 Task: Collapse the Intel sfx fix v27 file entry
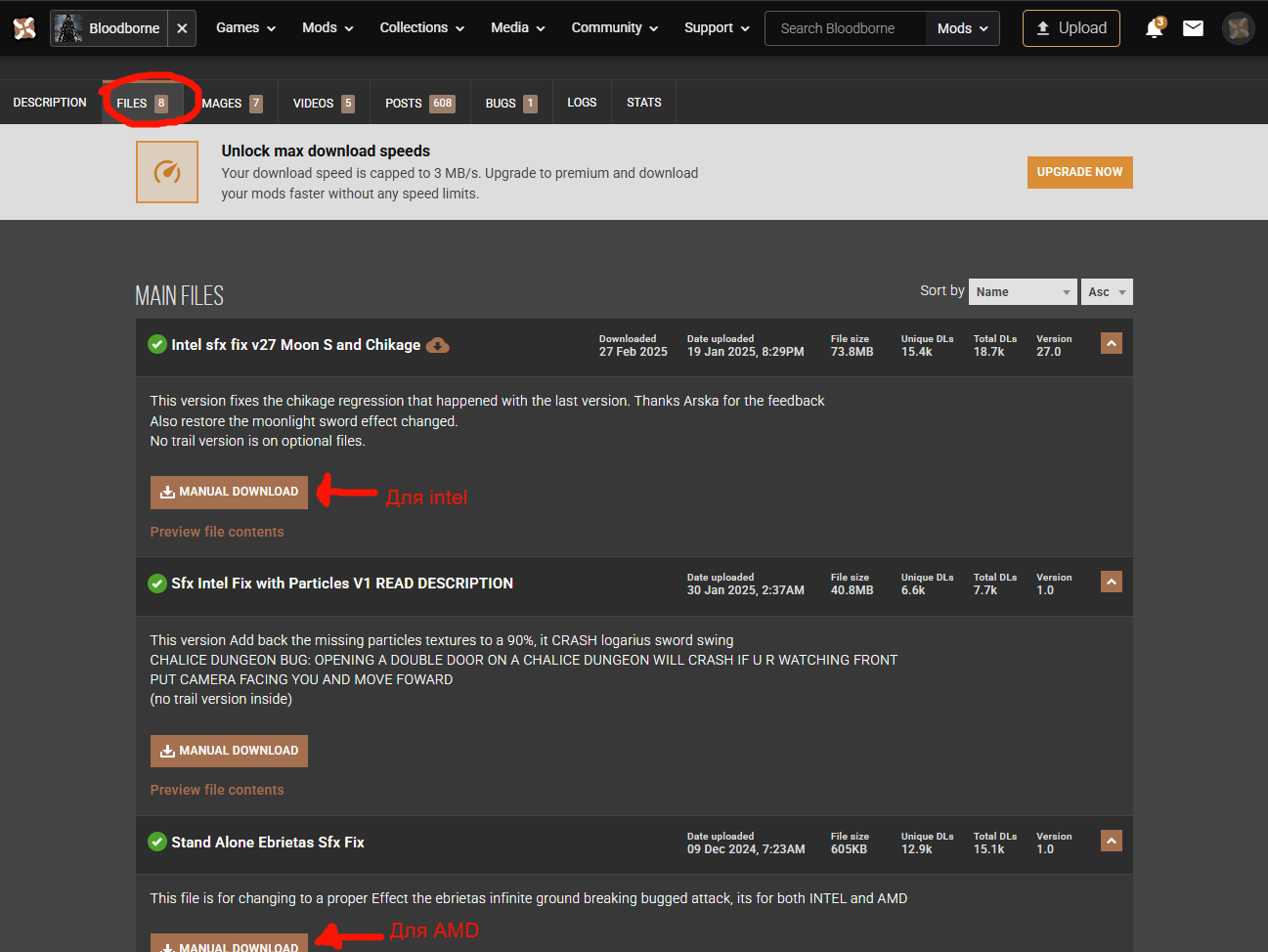pyautogui.click(x=1112, y=343)
